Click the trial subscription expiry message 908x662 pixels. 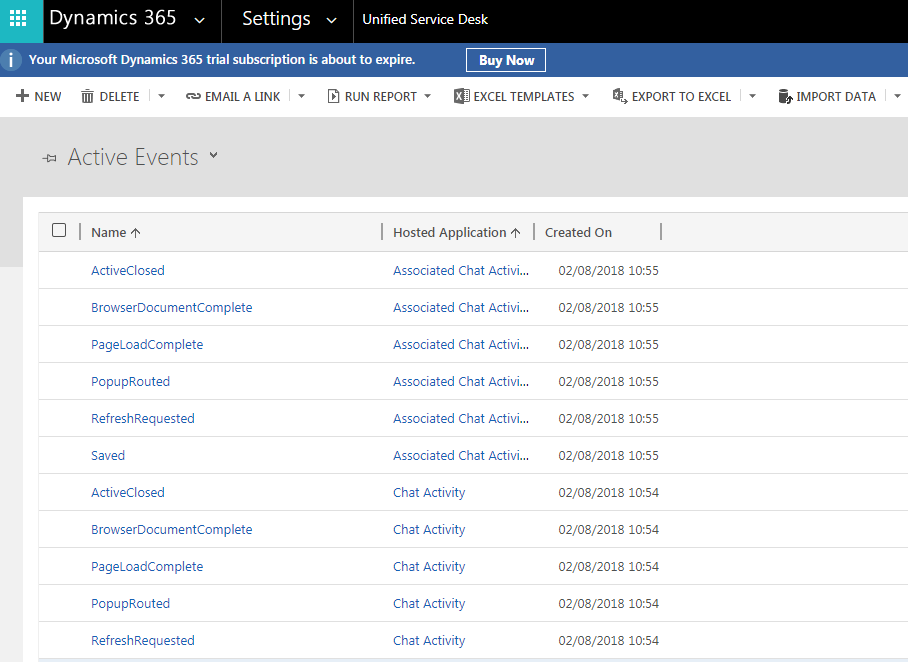[x=222, y=60]
